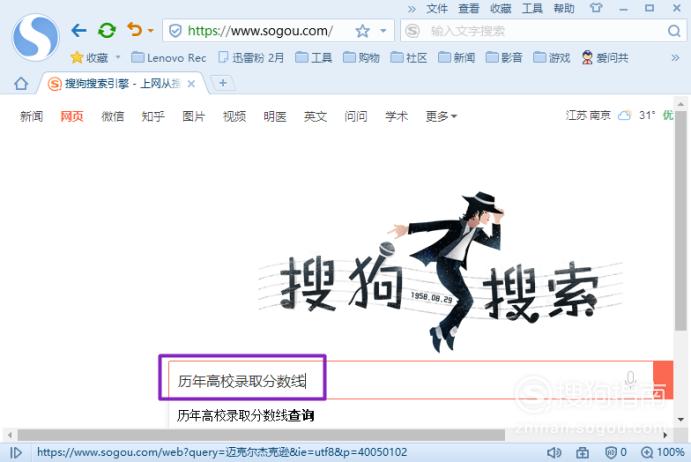Open dropdown arrow next to 收藏 favorites
Image resolution: width=691 pixels, height=462 pixels.
tap(118, 57)
